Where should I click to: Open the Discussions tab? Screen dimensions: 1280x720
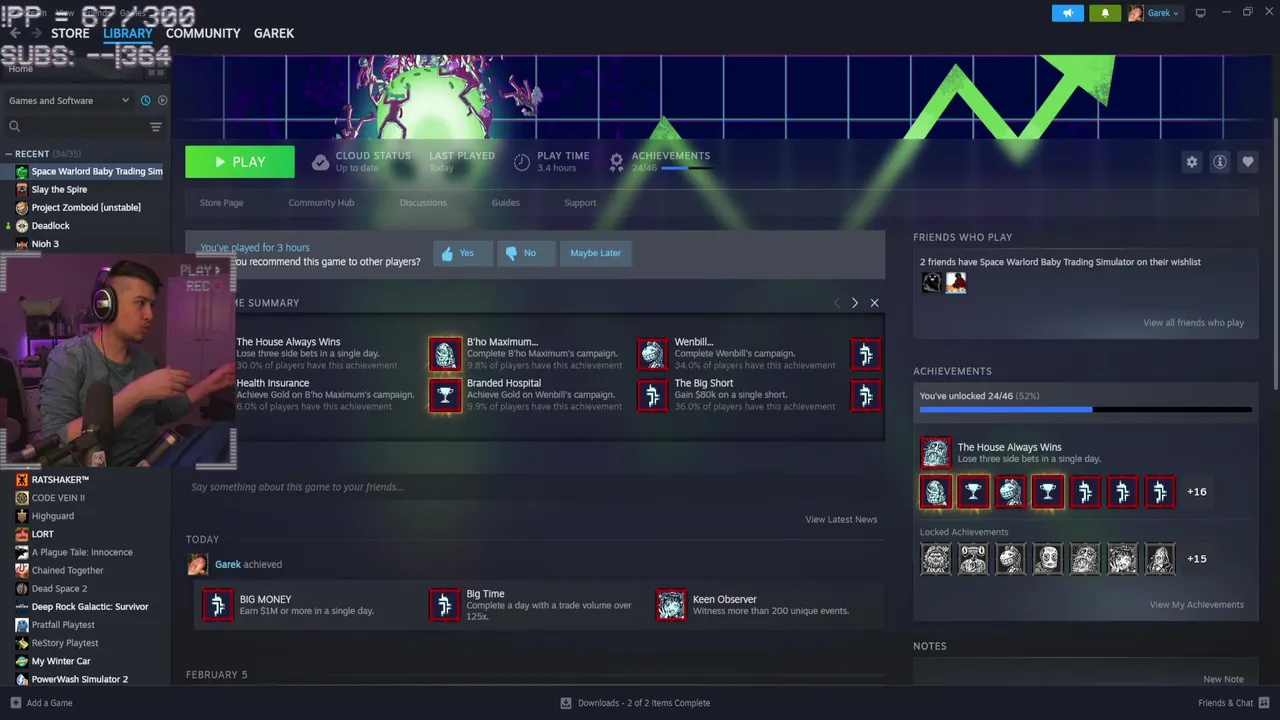click(x=423, y=203)
